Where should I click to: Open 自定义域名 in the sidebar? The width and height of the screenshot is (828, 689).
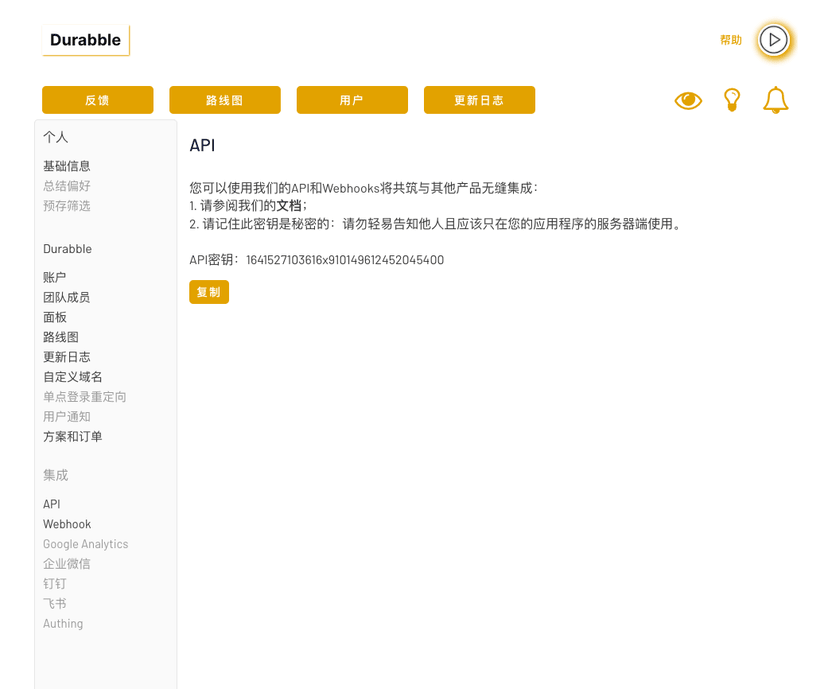(73, 377)
